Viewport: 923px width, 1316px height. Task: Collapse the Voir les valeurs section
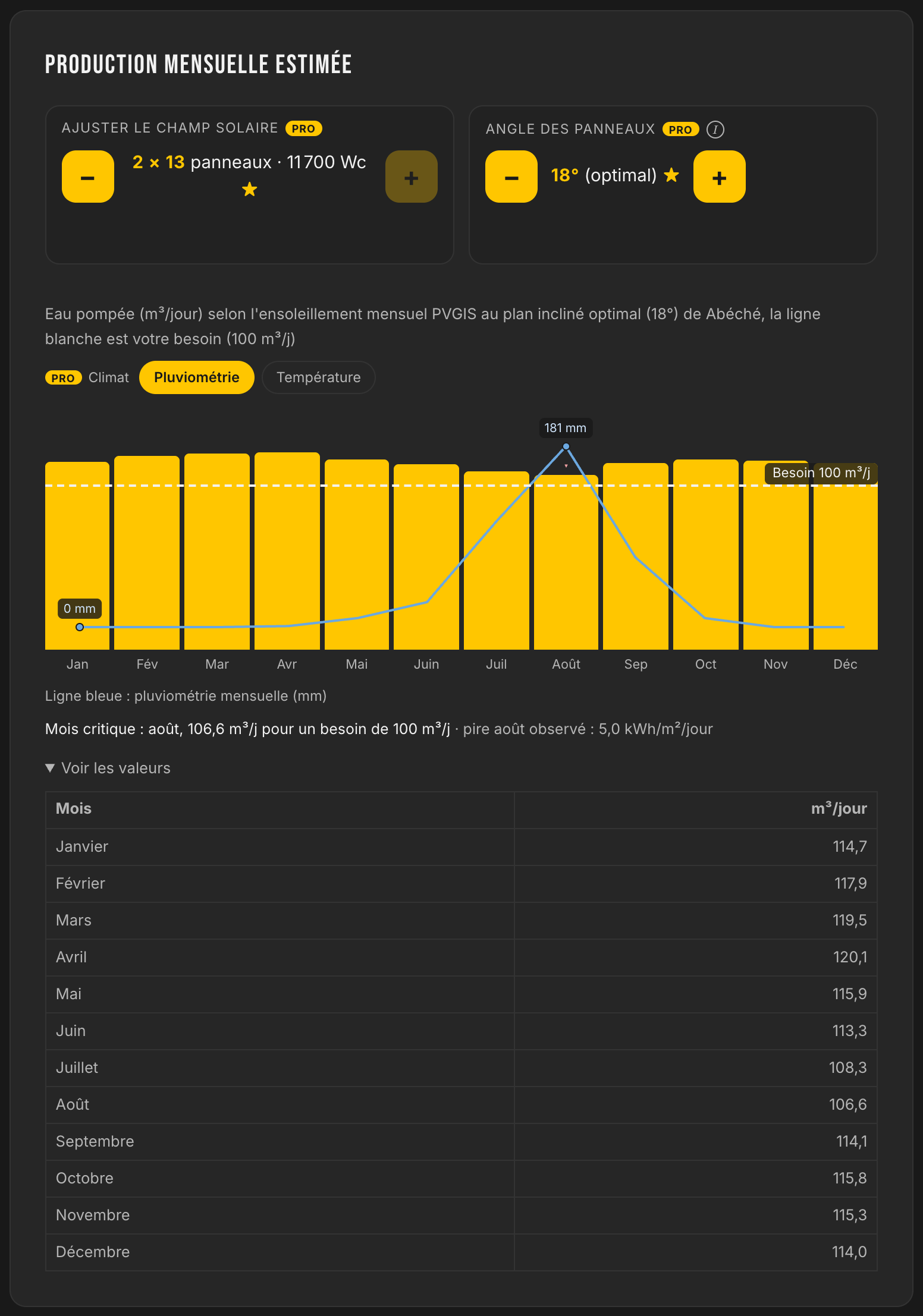click(108, 768)
